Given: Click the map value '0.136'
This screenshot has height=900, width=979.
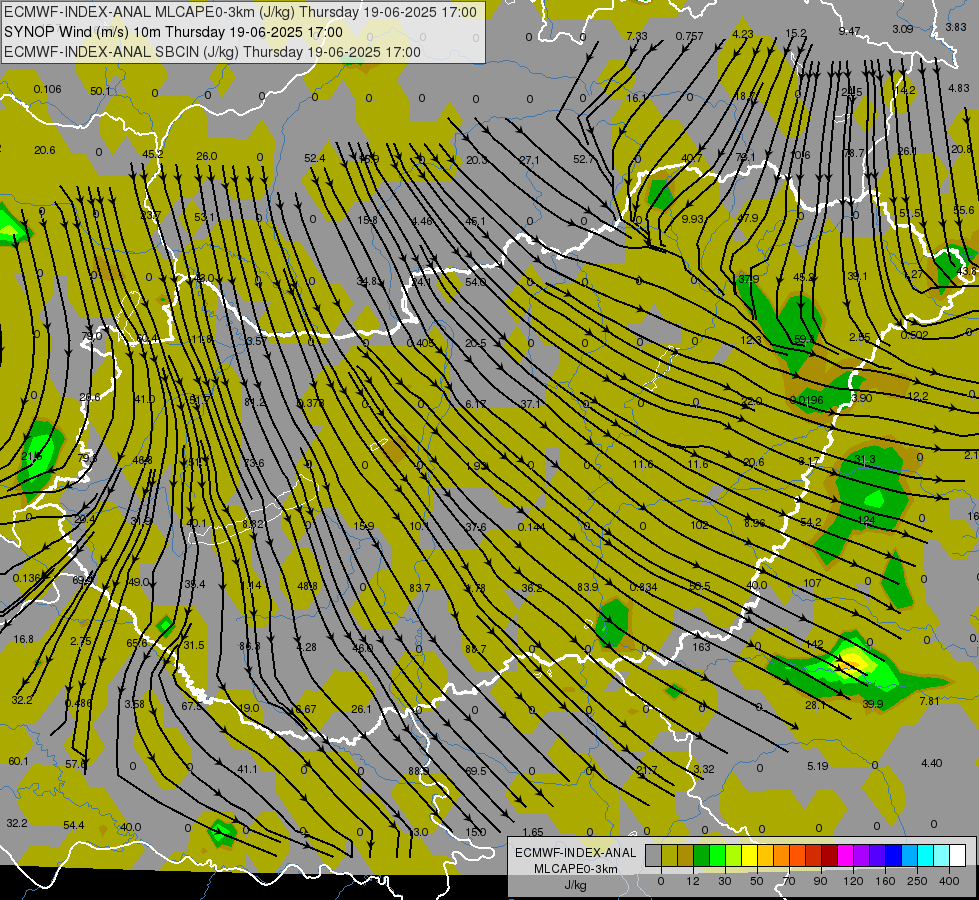Looking at the screenshot, I should 27,578.
